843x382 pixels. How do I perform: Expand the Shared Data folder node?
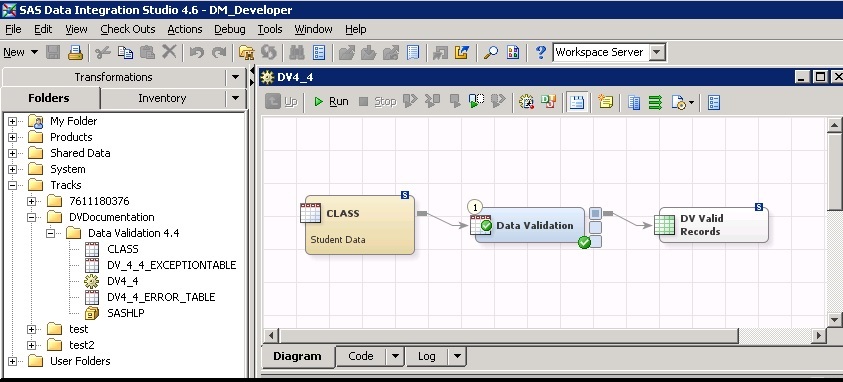pyautogui.click(x=12, y=154)
